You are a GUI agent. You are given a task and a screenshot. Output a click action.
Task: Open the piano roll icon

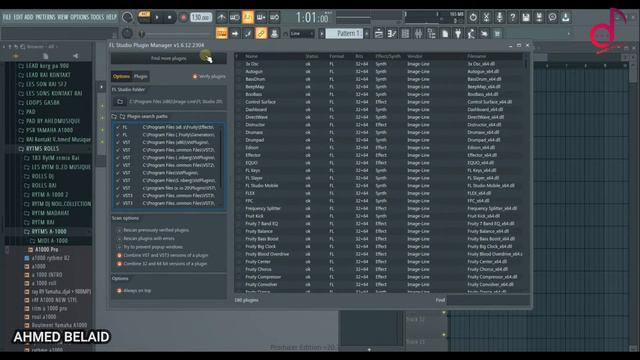392,33
